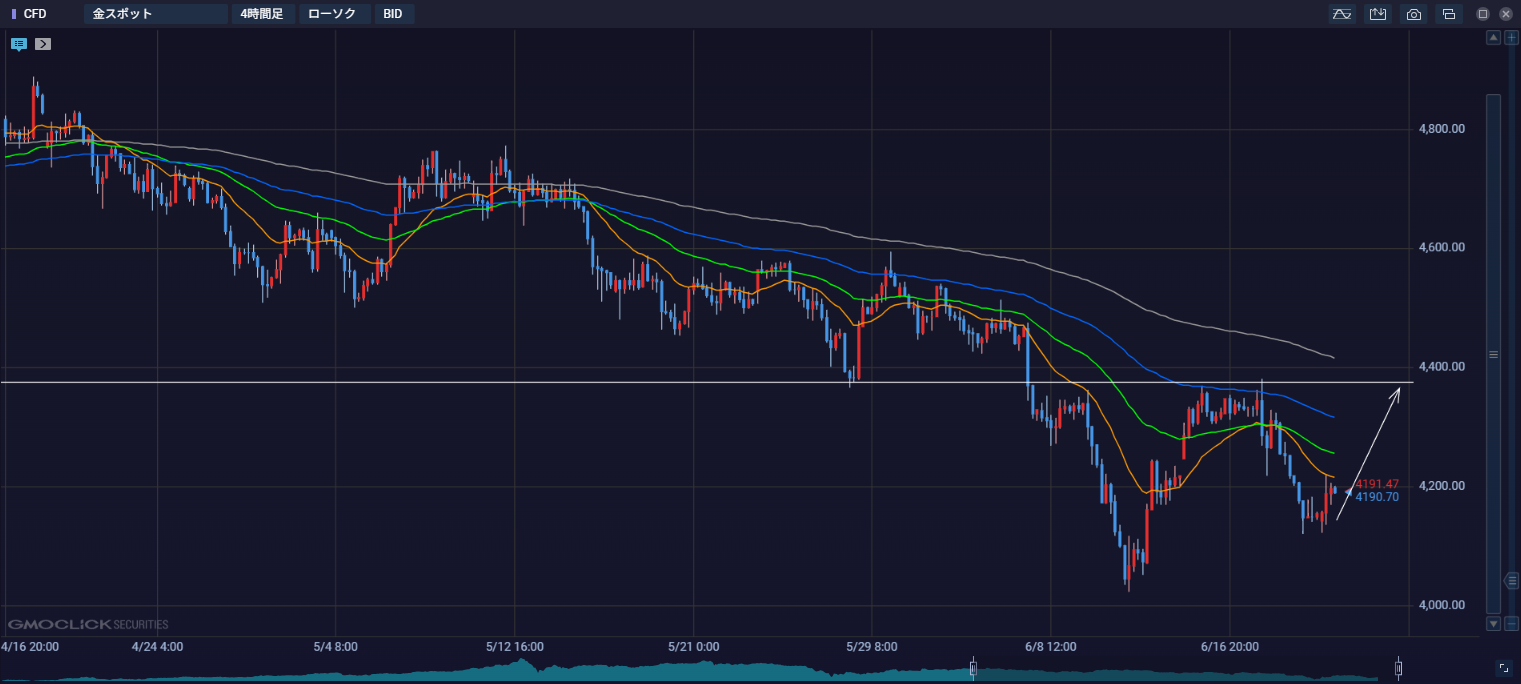
Task: Click the price scale vertical scrollbar
Action: [x=1494, y=353]
